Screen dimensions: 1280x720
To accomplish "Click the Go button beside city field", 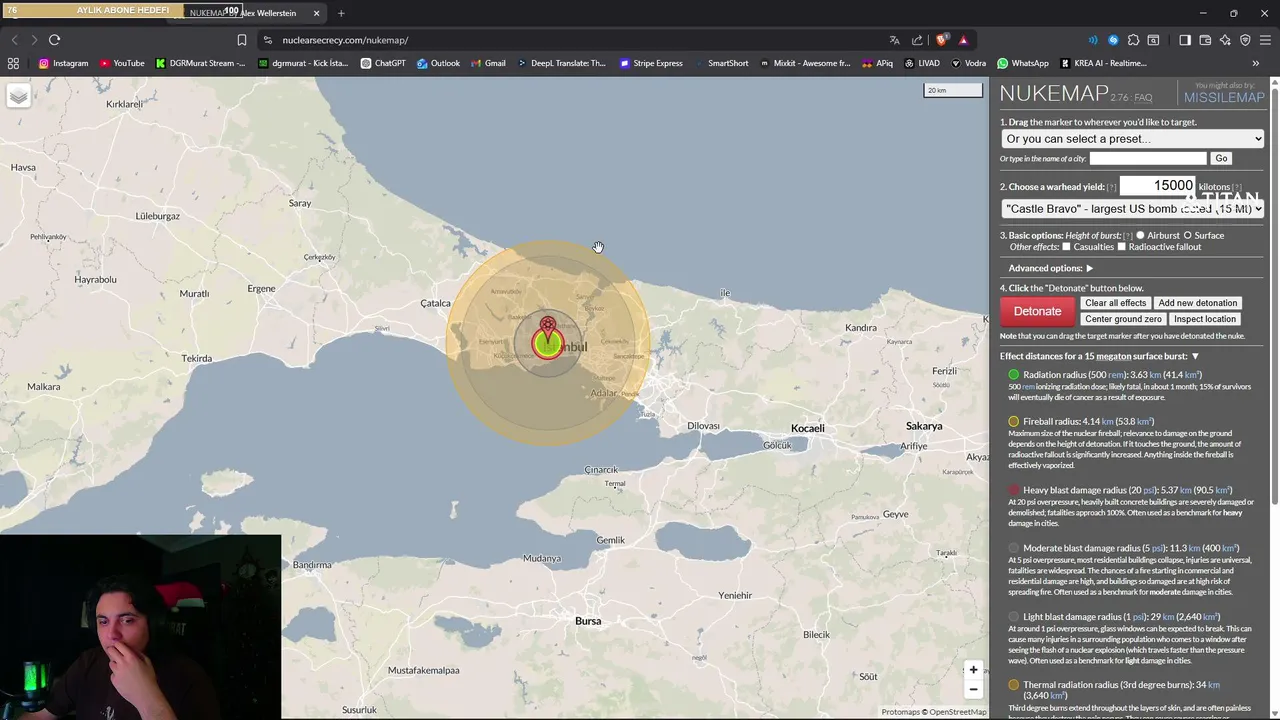I will 1221,158.
